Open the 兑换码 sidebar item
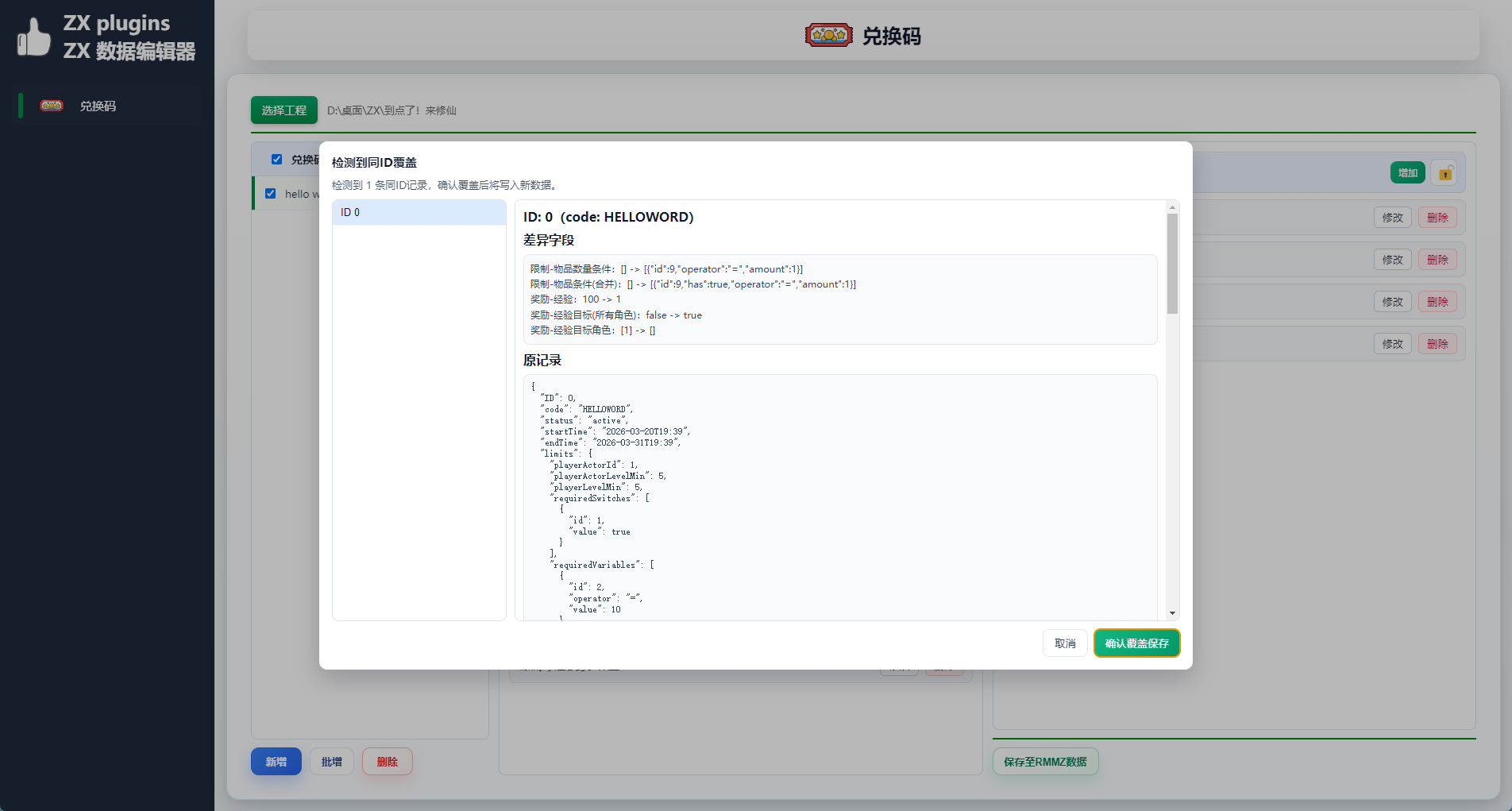 pyautogui.click(x=107, y=106)
